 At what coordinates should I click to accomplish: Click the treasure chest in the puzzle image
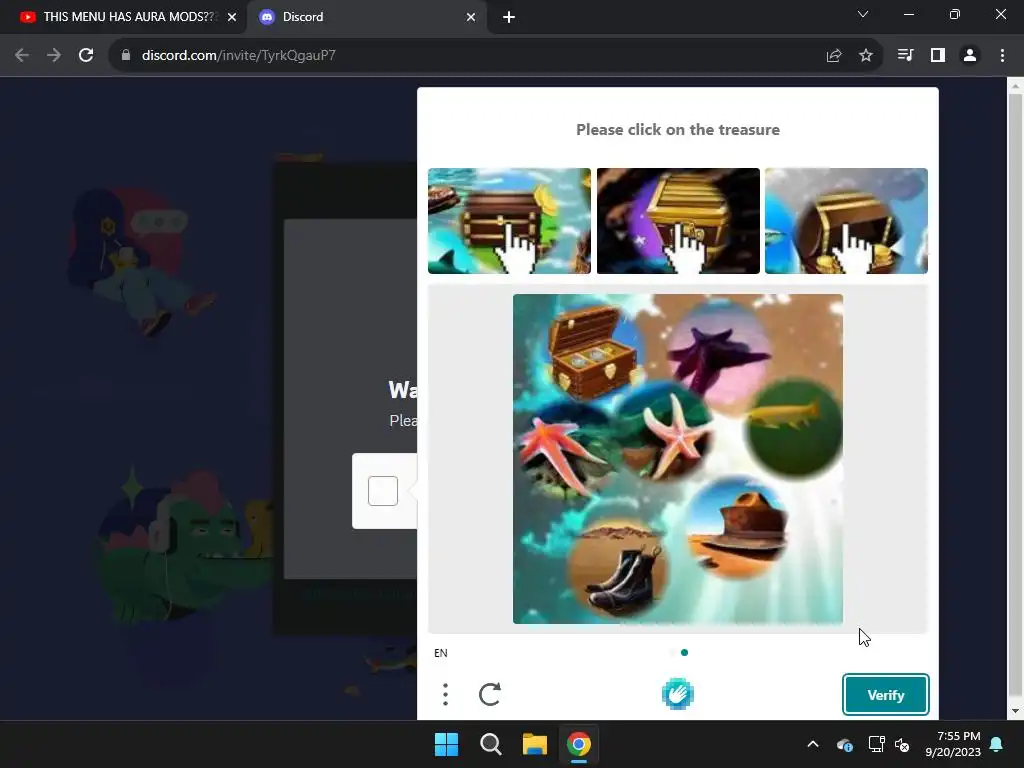[x=592, y=351]
